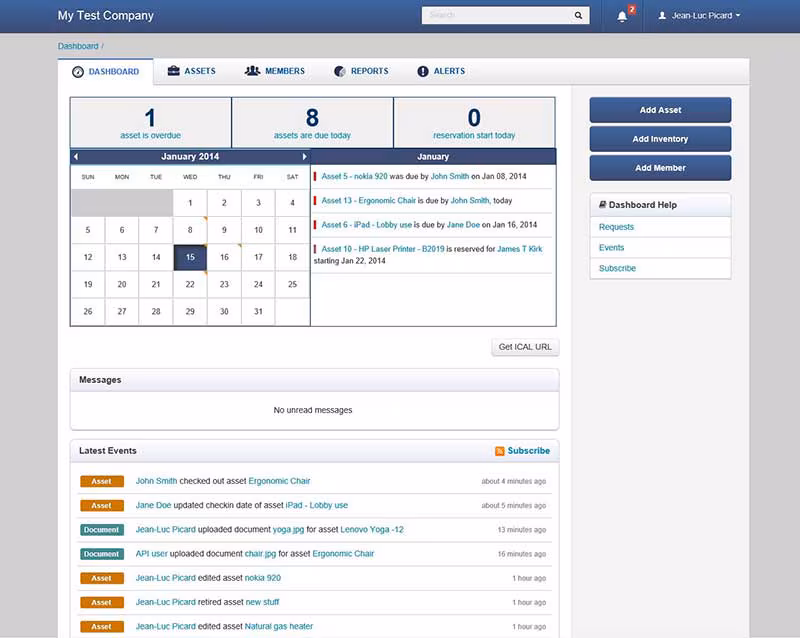Image resolution: width=800 pixels, height=638 pixels.
Task: Open the Asset 13 - Ergonomic Chair link
Action: pyautogui.click(x=368, y=201)
